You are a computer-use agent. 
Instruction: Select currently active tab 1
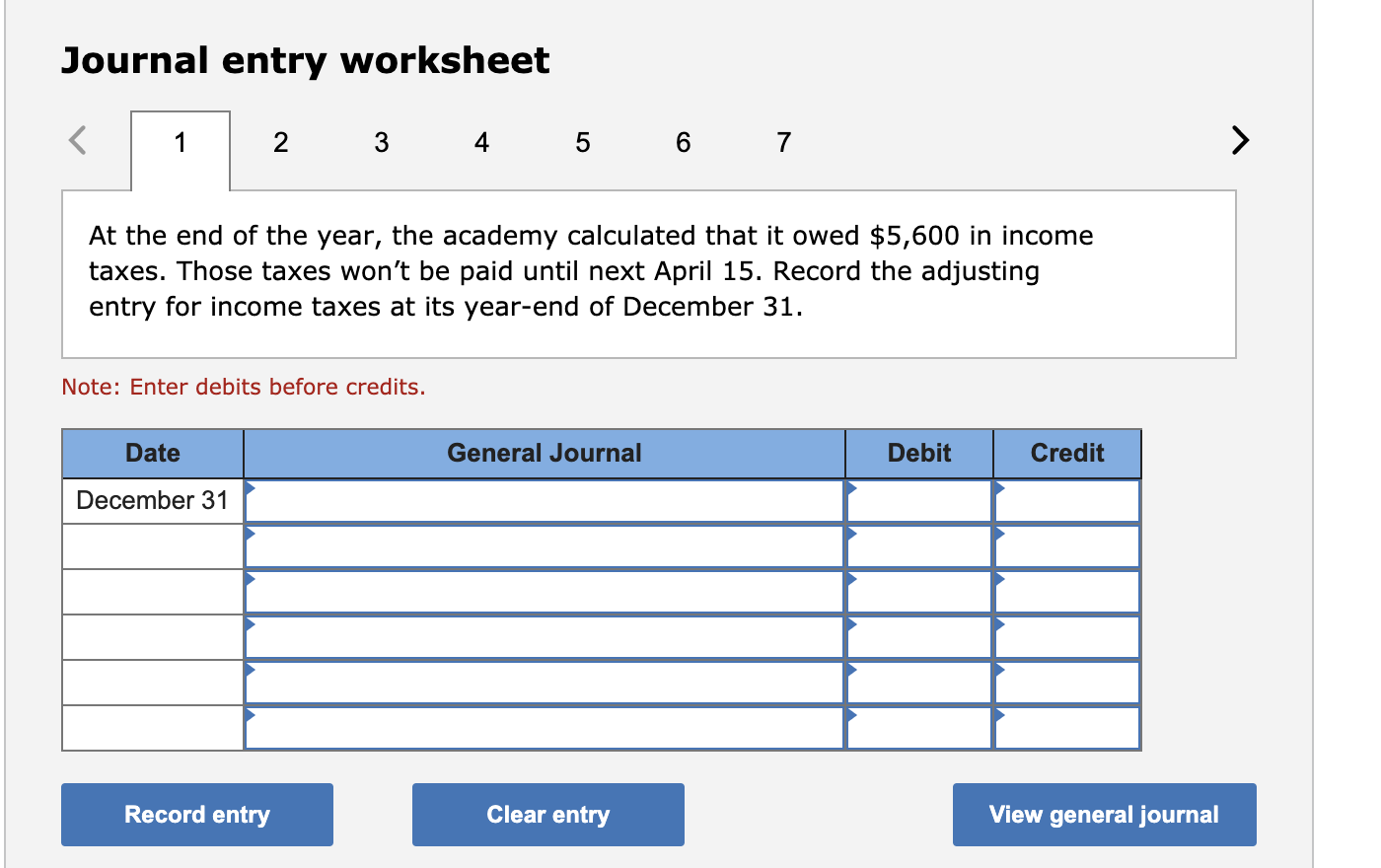pos(181,150)
